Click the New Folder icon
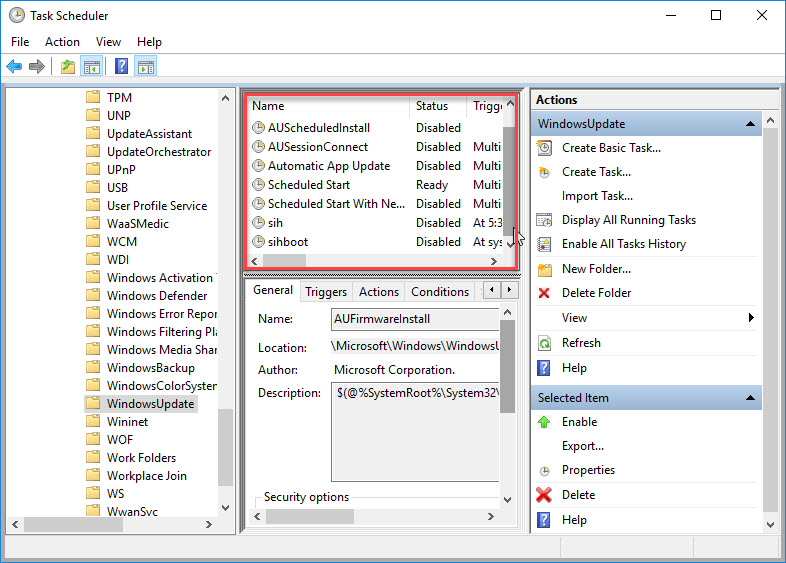786x563 pixels. pos(544,269)
